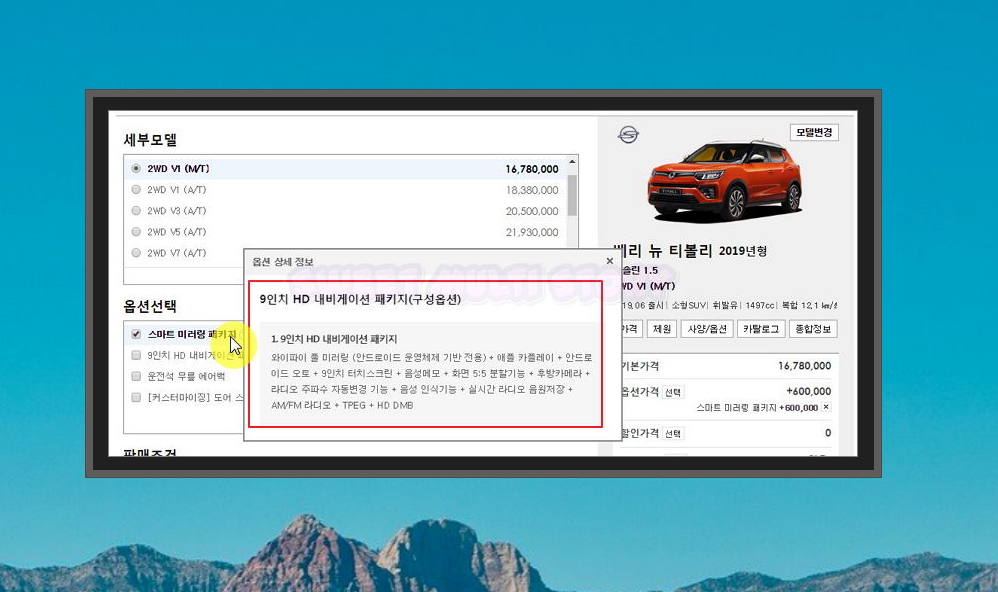Image resolution: width=998 pixels, height=592 pixels.
Task: Click the 선택 button beside 할인가격
Action: coord(673,434)
